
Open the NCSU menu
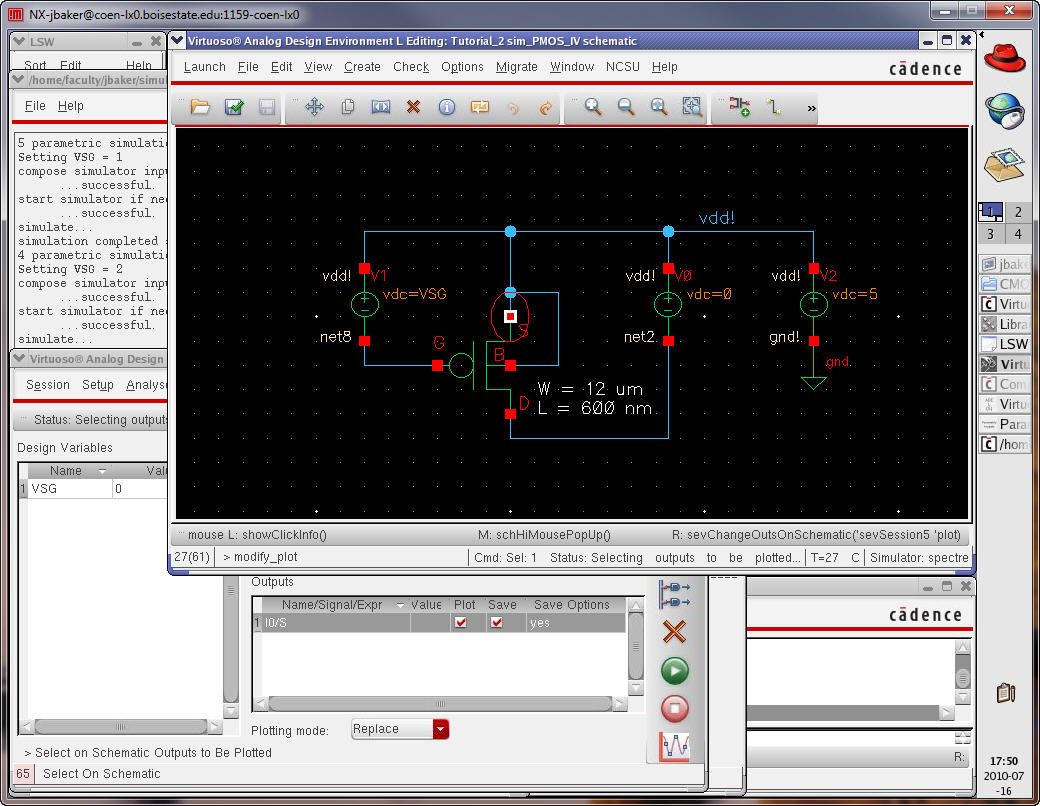[622, 67]
